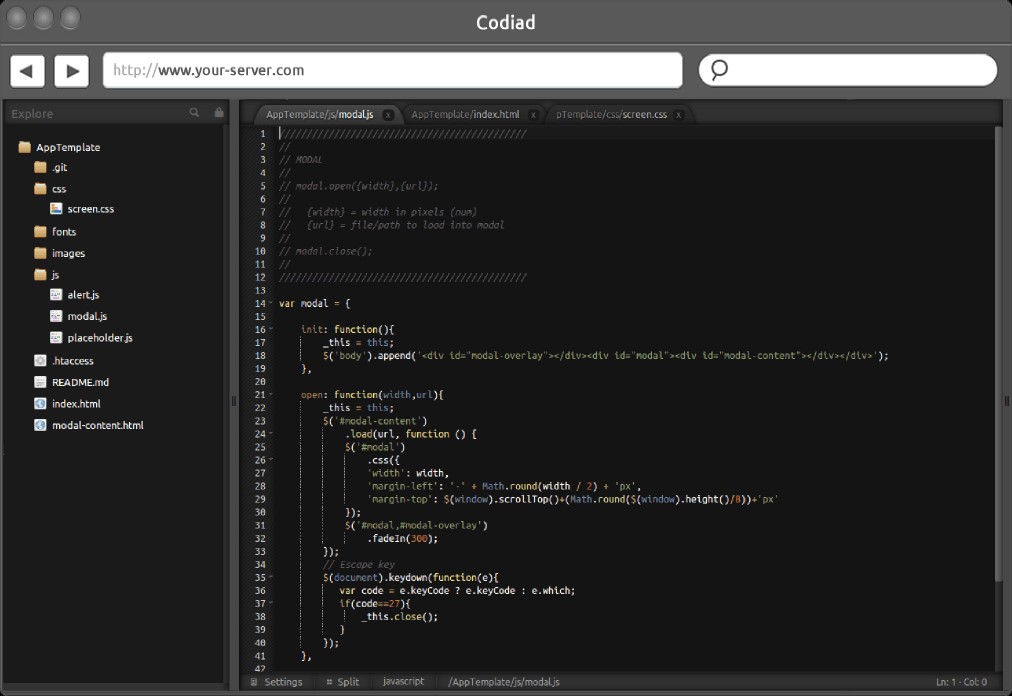
Task: Switch to the screen.css tab
Action: pos(613,114)
